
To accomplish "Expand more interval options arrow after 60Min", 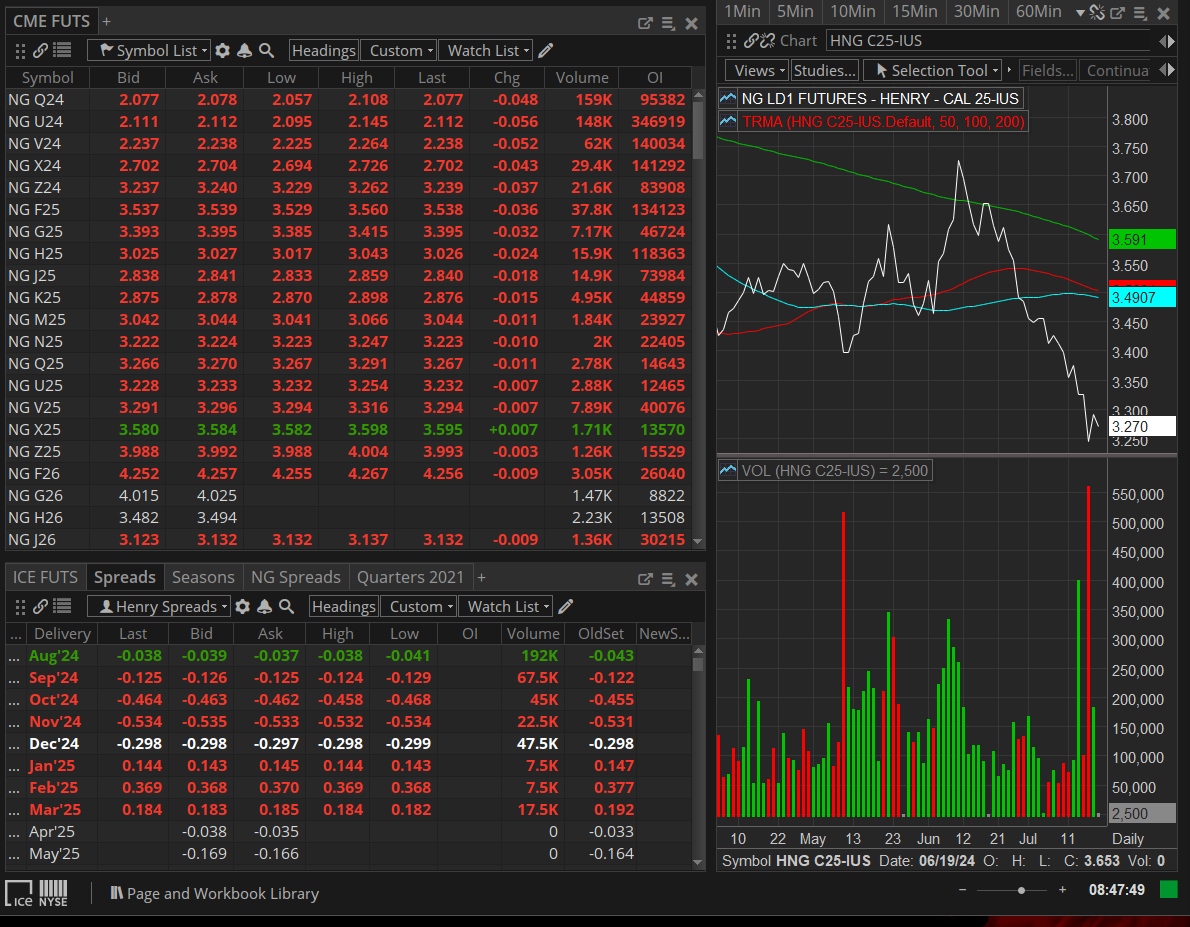I will point(1080,13).
